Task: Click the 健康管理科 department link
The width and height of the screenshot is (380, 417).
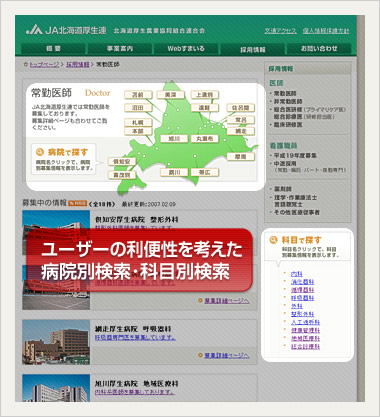Action: click(x=305, y=330)
